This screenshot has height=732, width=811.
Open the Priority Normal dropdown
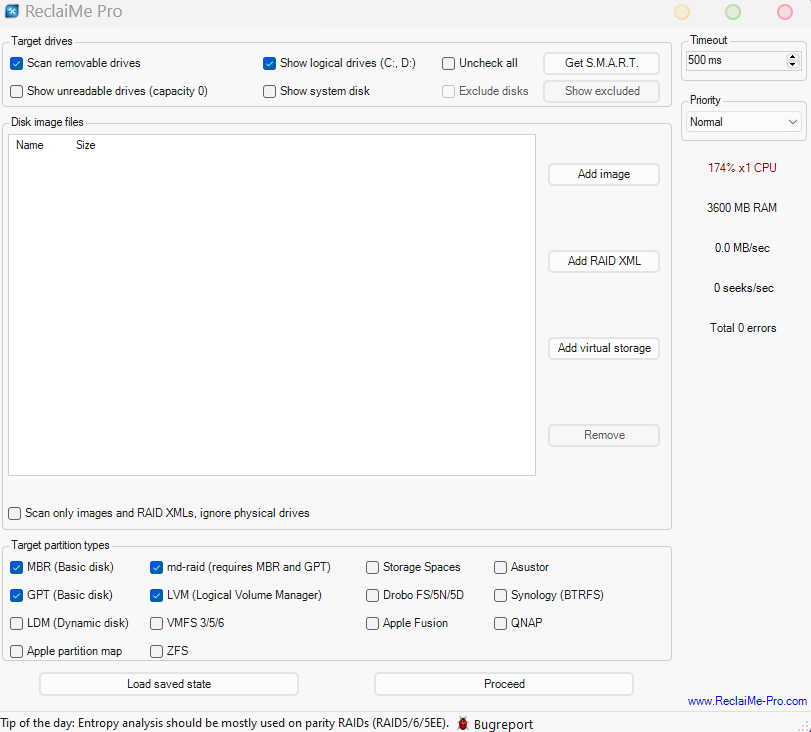743,122
